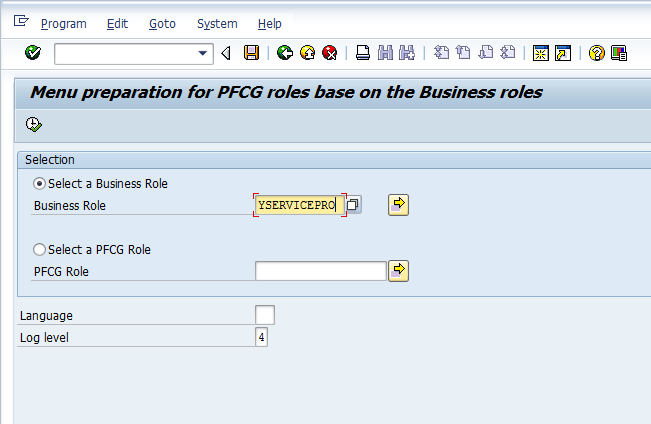Click the 'Selection' group header

click(x=50, y=160)
